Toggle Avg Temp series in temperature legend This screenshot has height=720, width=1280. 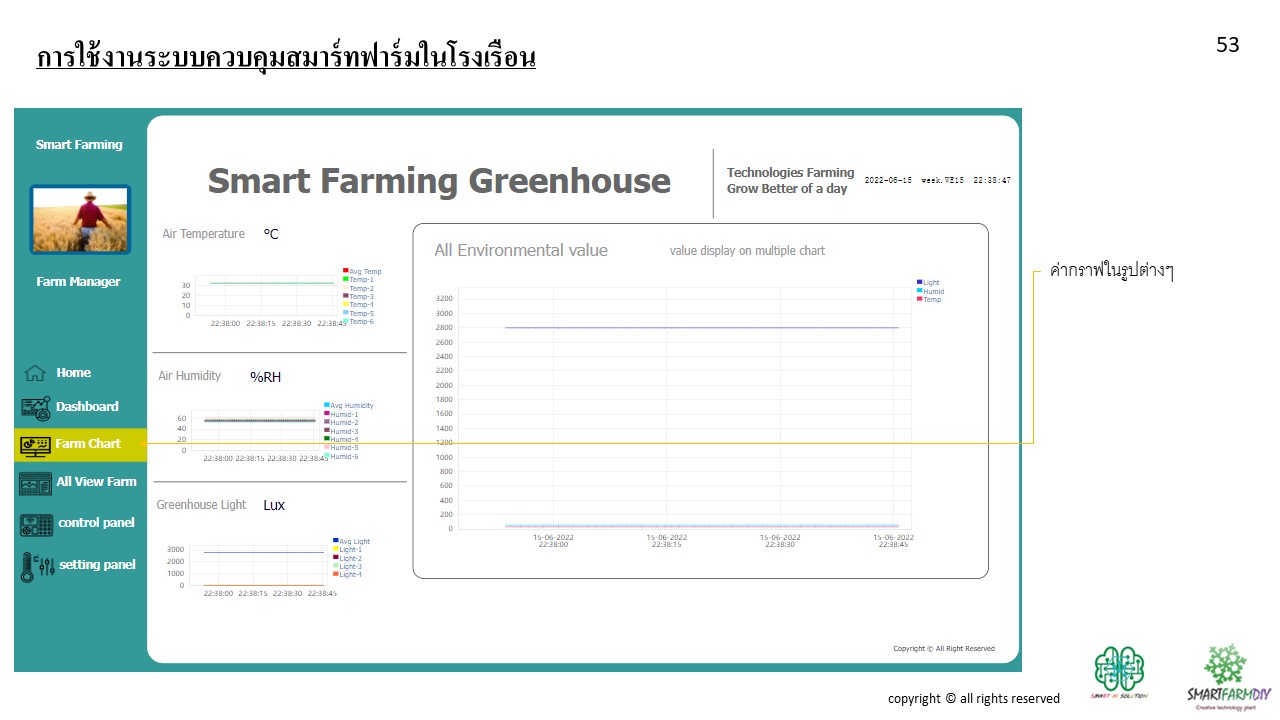pos(362,271)
